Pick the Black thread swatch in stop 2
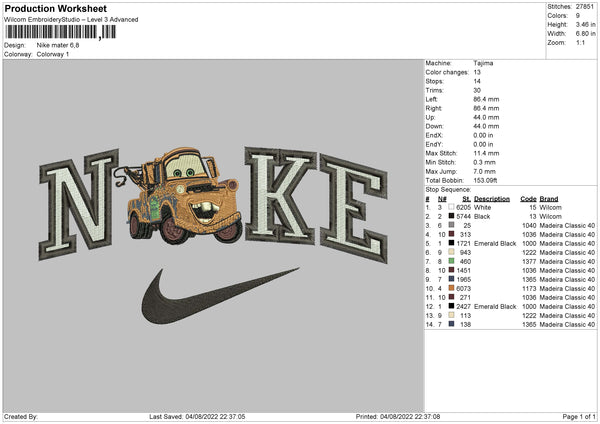 coord(452,216)
